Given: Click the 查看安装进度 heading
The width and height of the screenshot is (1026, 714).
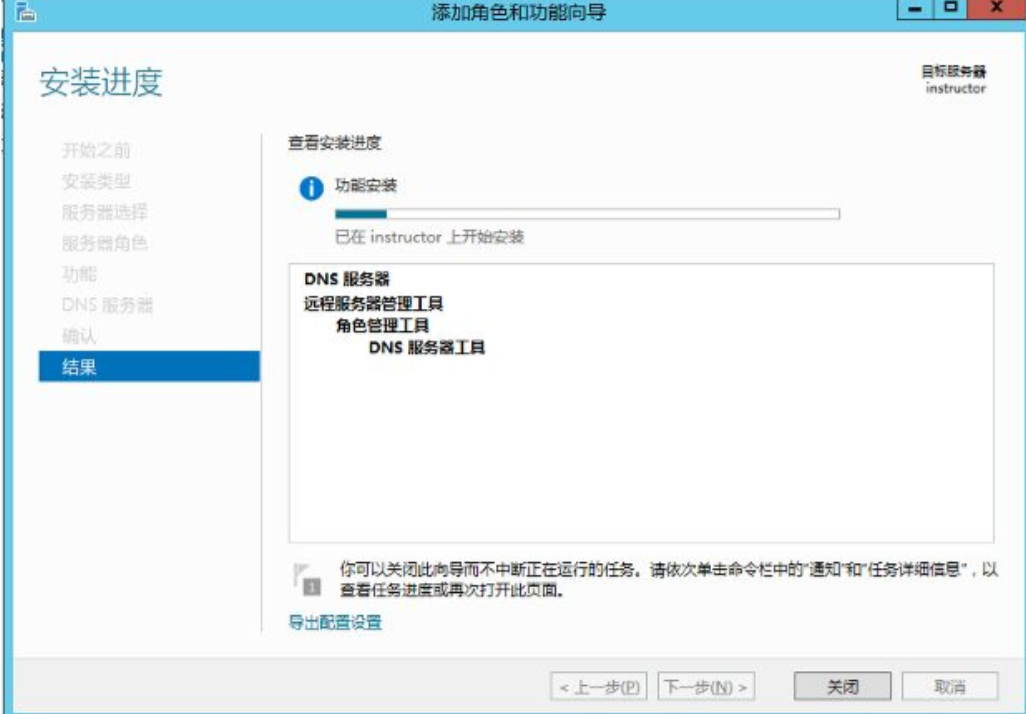Looking at the screenshot, I should point(334,143).
